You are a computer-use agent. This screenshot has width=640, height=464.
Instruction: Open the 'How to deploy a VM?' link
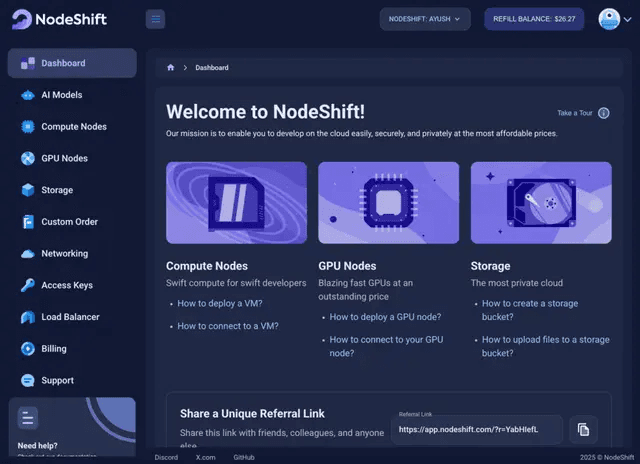click(220, 304)
